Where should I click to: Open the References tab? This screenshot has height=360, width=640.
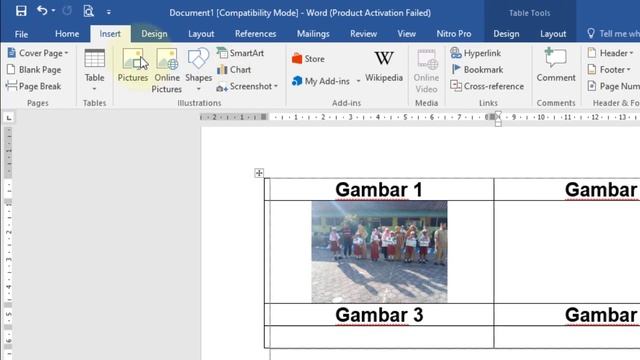click(x=256, y=34)
